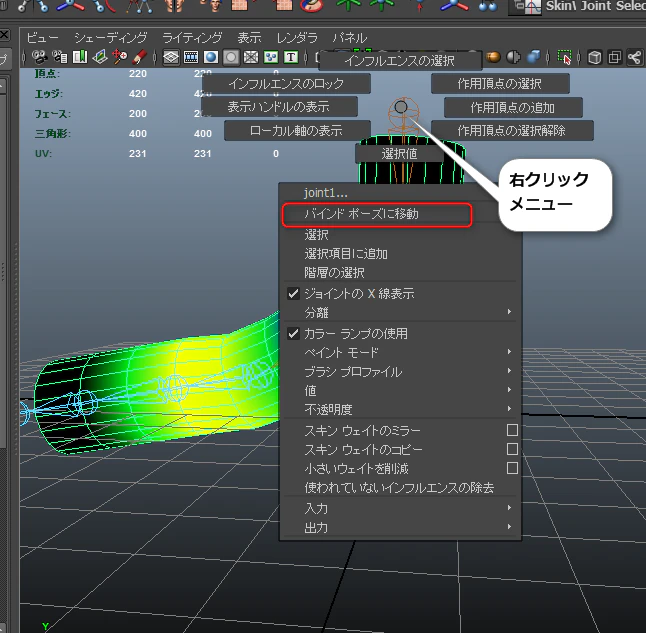The height and width of the screenshot is (633, 646).
Task: Click 選択 in the context menu
Action: click(398, 235)
